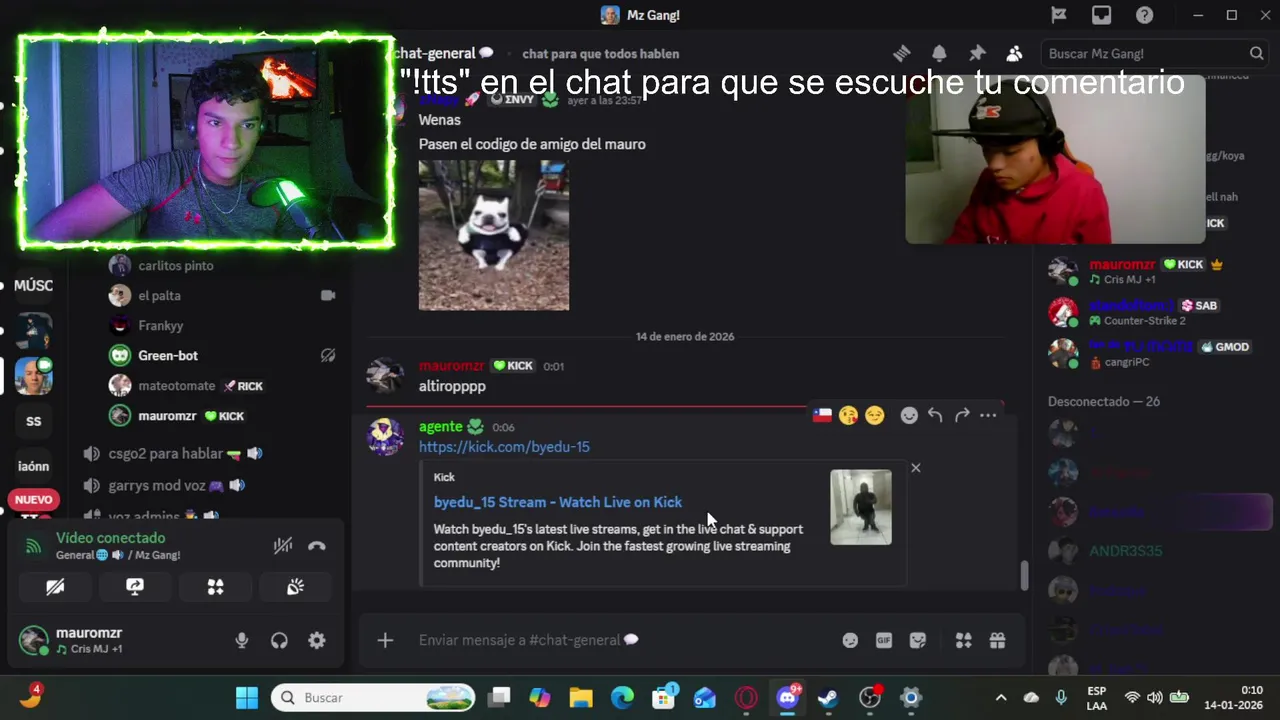Open 'Video conectado' connection status
The height and width of the screenshot is (720, 1280).
click(x=110, y=538)
